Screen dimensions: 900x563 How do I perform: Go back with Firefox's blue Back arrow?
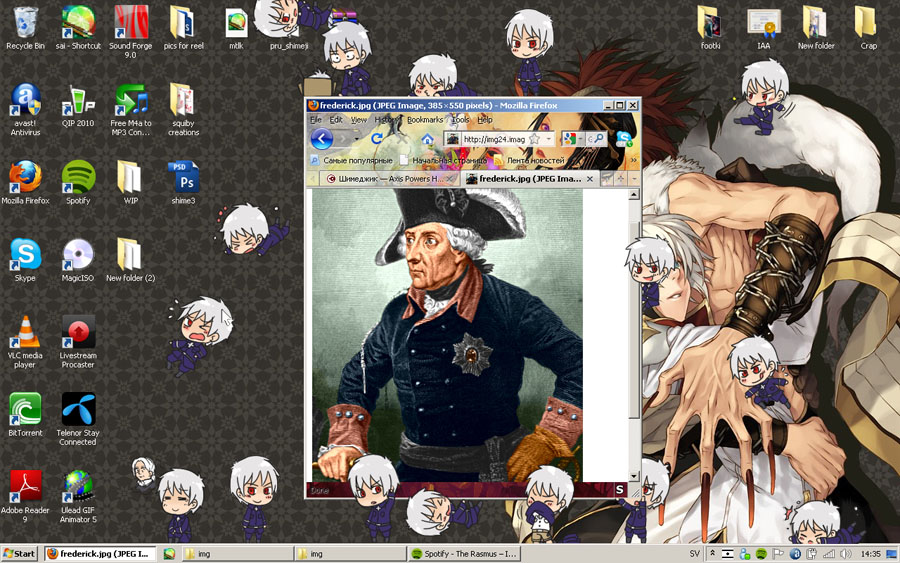(321, 139)
